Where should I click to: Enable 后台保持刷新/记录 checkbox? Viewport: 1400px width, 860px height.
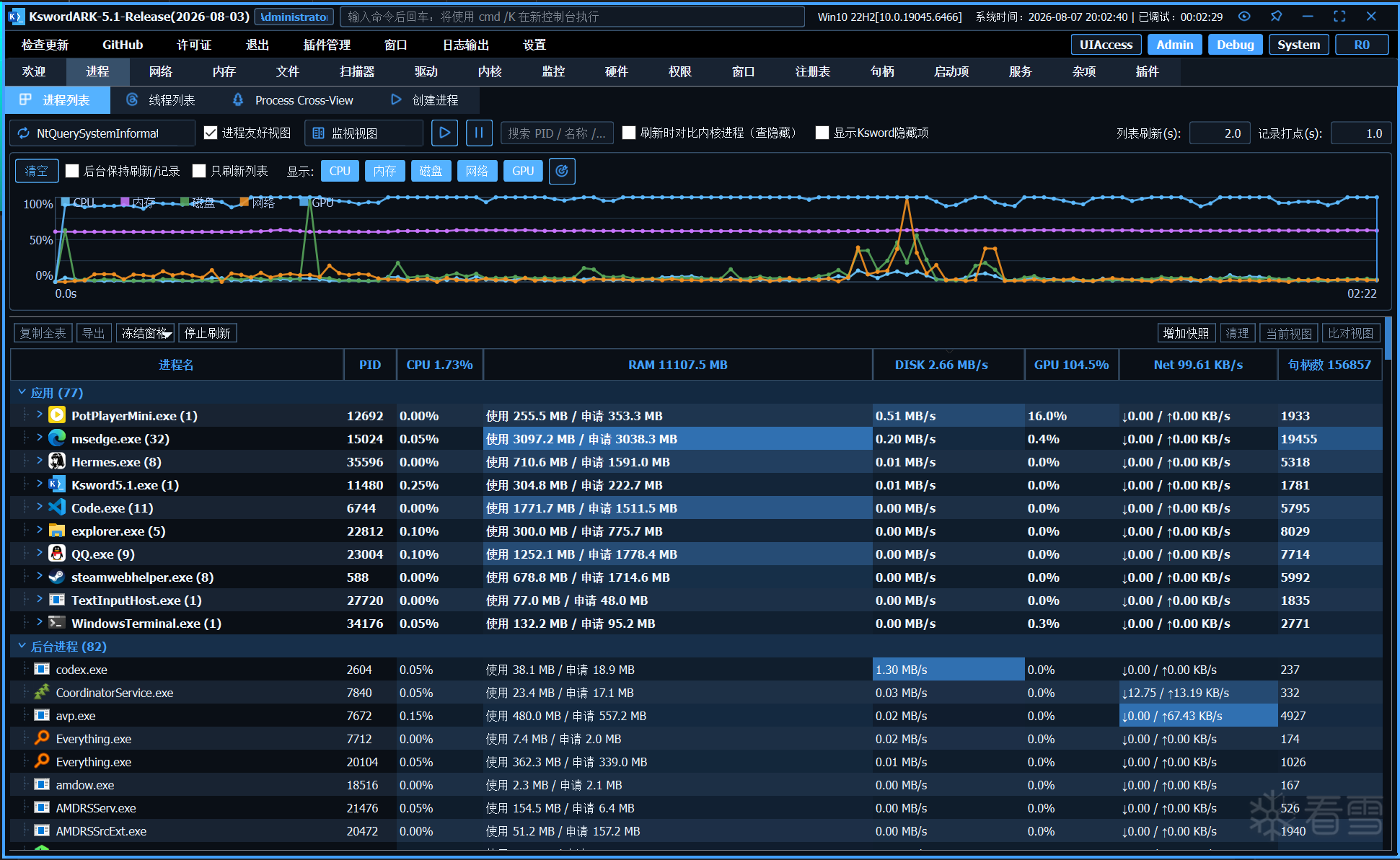[x=72, y=171]
